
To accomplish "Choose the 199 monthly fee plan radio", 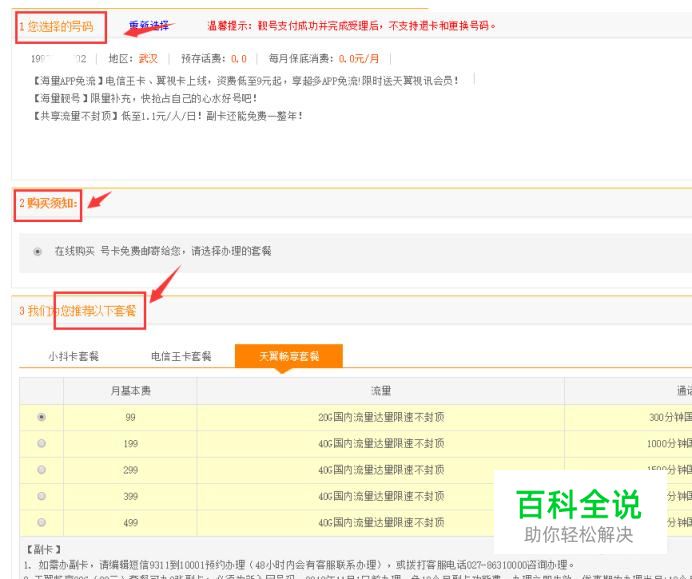I will point(41,443).
